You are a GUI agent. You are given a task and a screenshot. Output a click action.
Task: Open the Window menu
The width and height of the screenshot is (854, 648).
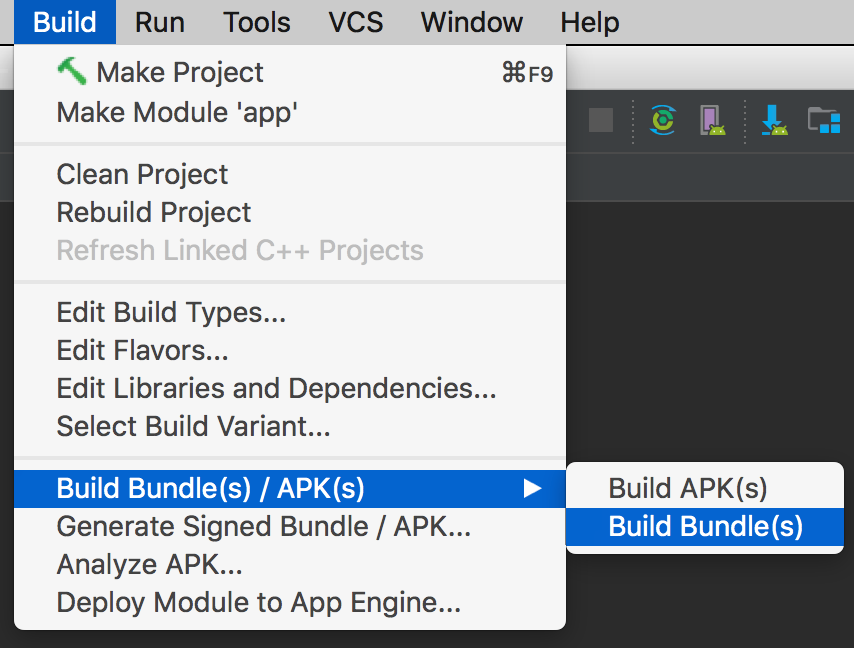coord(470,22)
